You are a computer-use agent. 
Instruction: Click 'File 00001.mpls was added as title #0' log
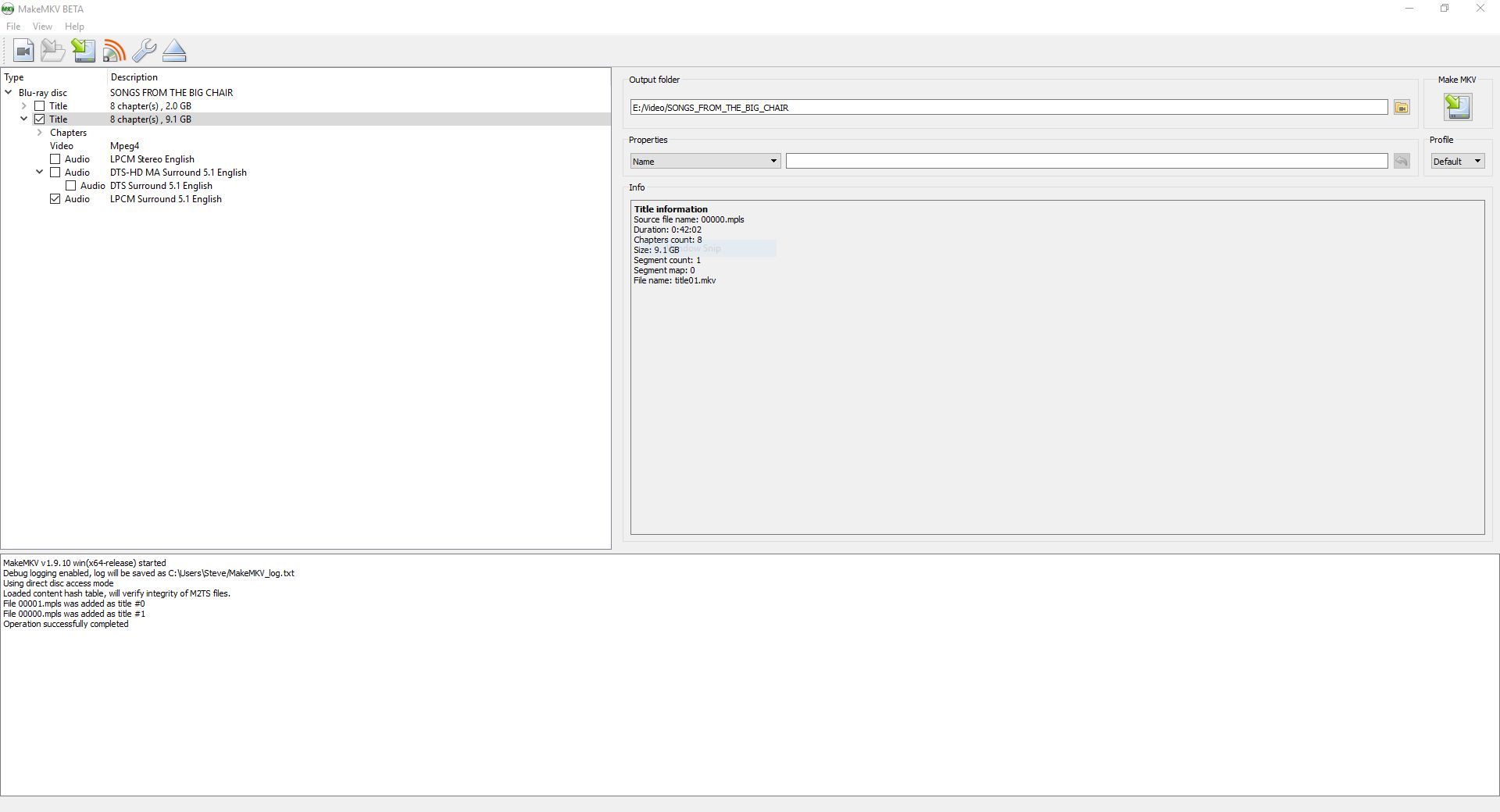(x=74, y=604)
